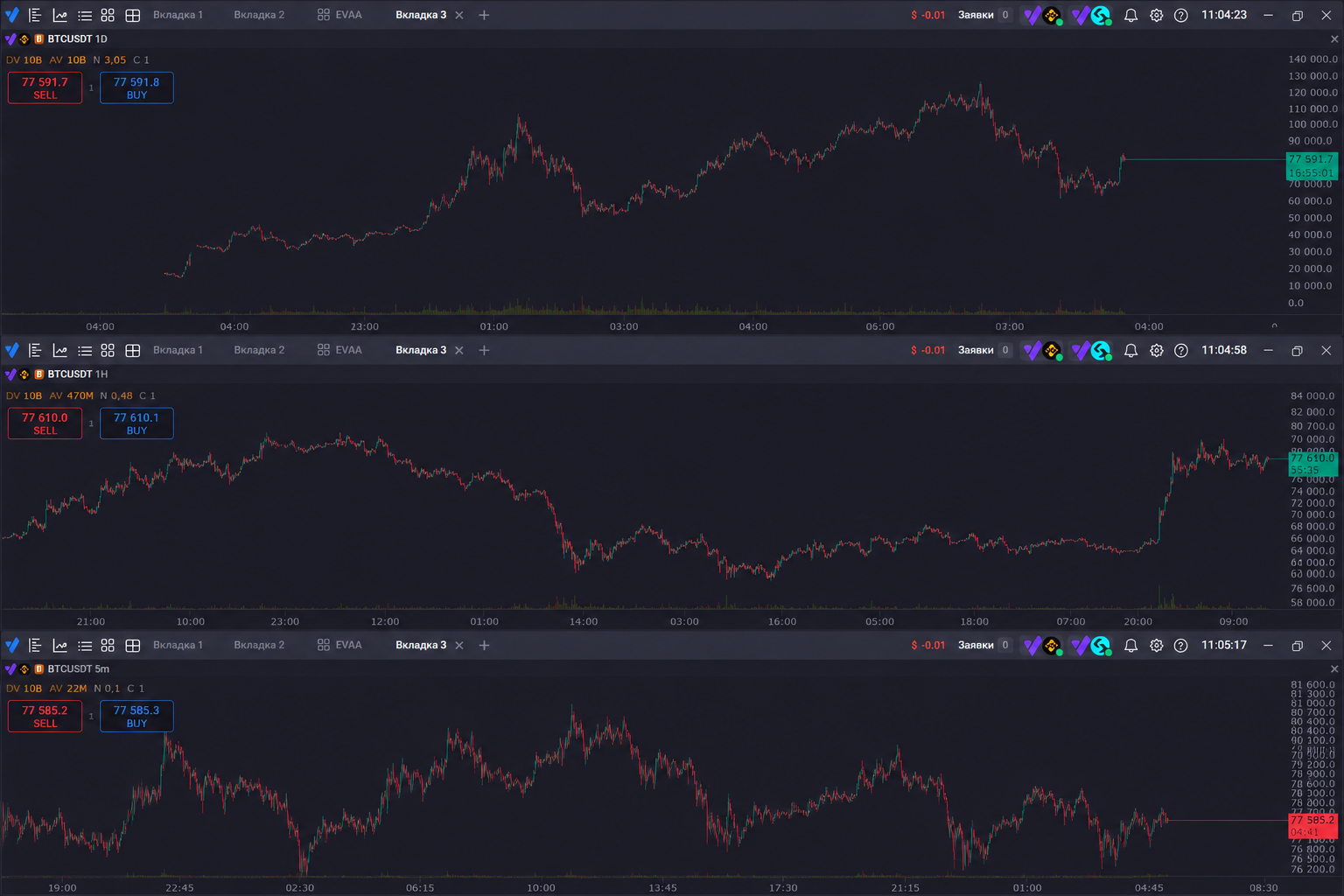1344x896 pixels.
Task: Click the blue logo icon in the 1D window toolbar
Action: [x=11, y=15]
